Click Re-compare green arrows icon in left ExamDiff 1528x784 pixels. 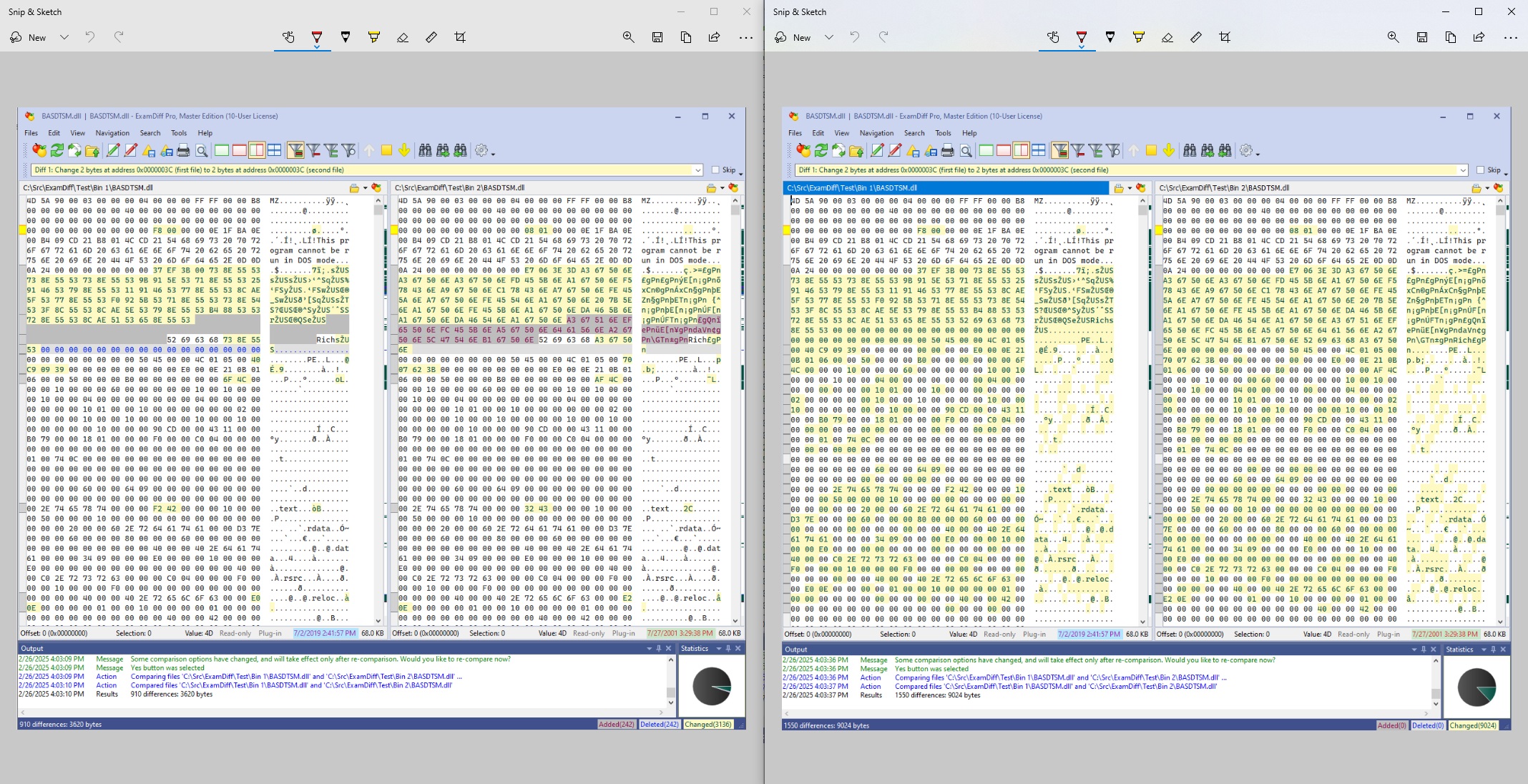click(57, 150)
